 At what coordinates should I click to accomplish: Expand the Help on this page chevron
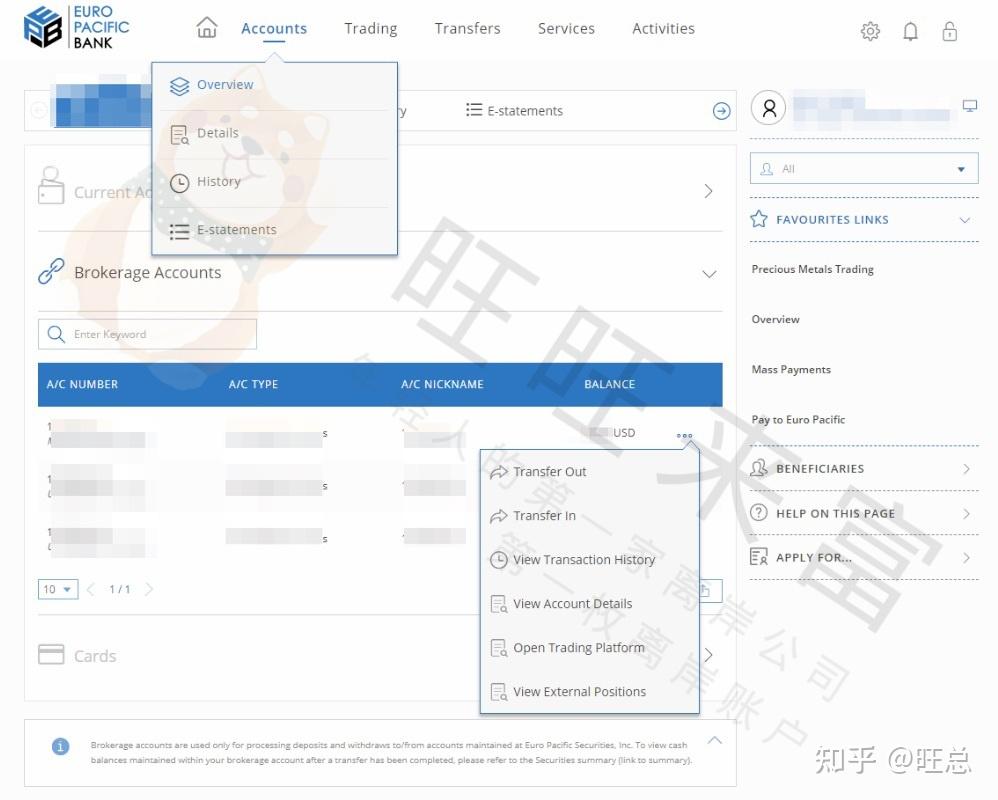[x=966, y=514]
